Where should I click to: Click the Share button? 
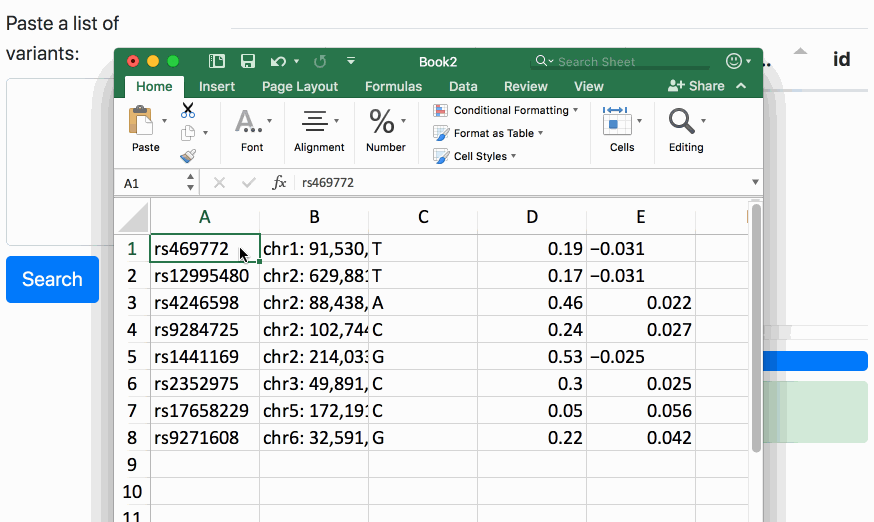tap(696, 86)
